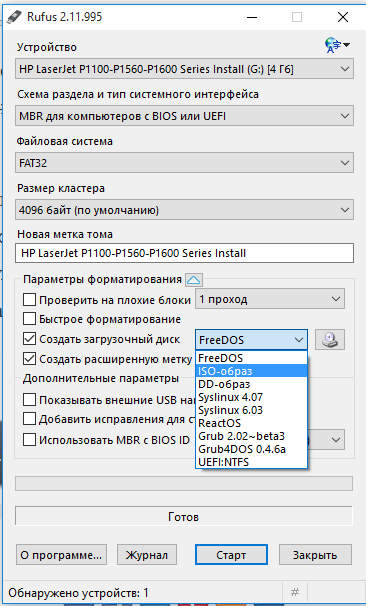
Task: Open the language selection globe icon
Action: [x=337, y=45]
